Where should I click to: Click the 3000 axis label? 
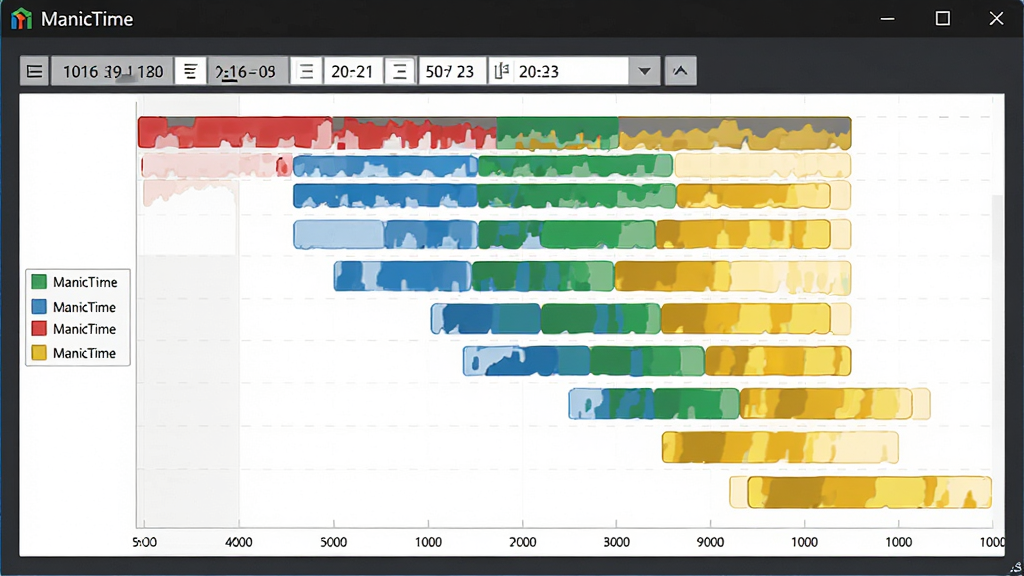point(616,542)
